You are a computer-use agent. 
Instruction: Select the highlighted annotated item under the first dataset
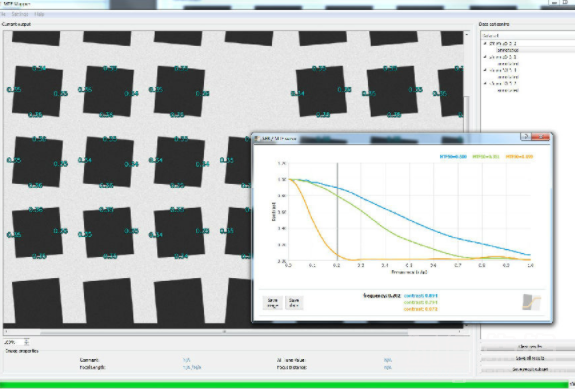click(x=508, y=50)
